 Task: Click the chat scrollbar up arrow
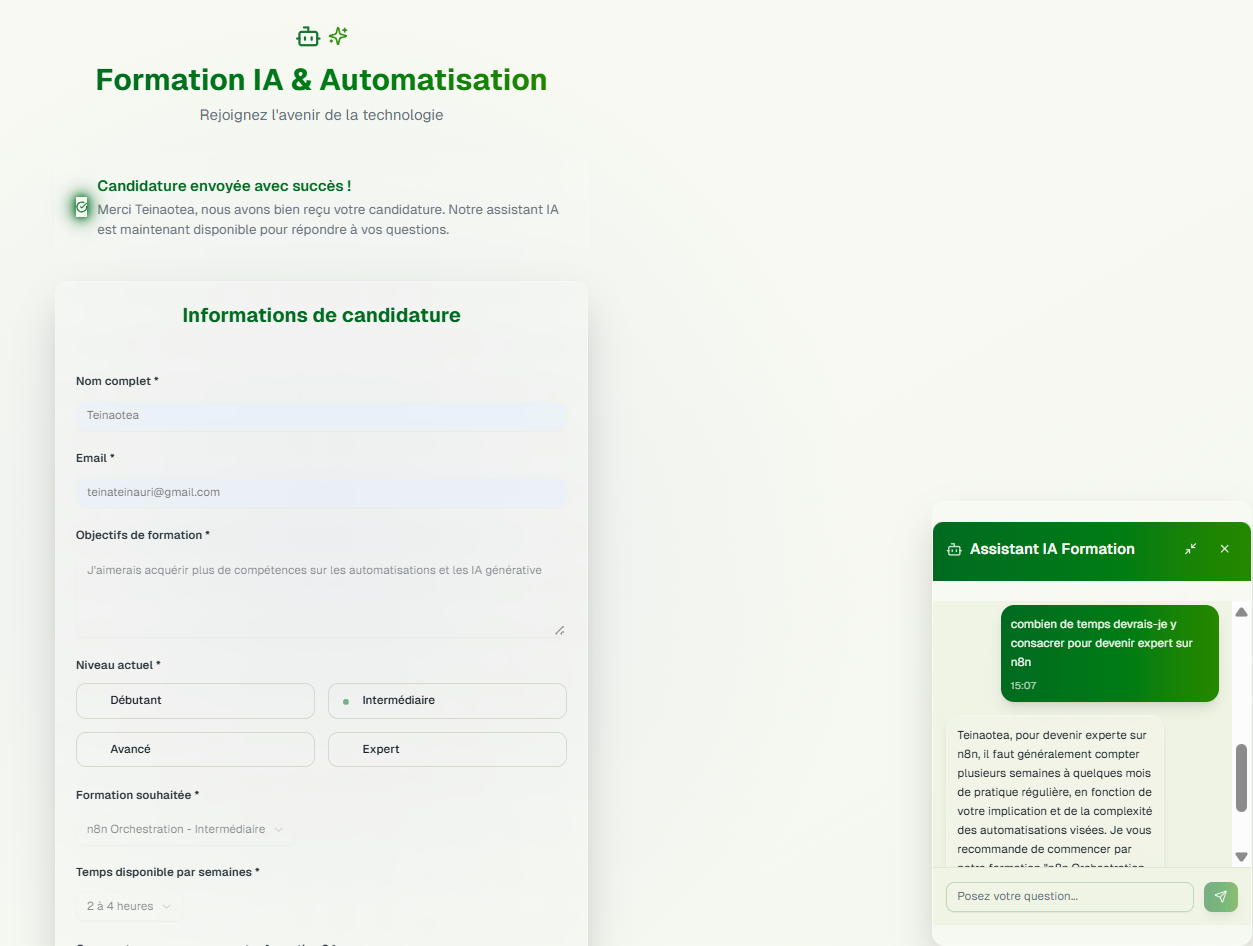1241,612
